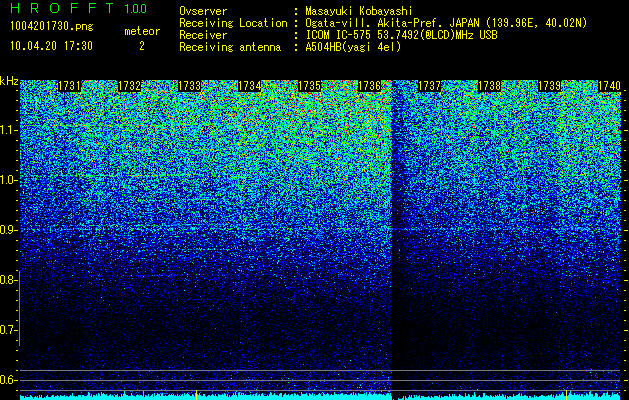
Task: Click the meteor label
Action: coord(142,31)
